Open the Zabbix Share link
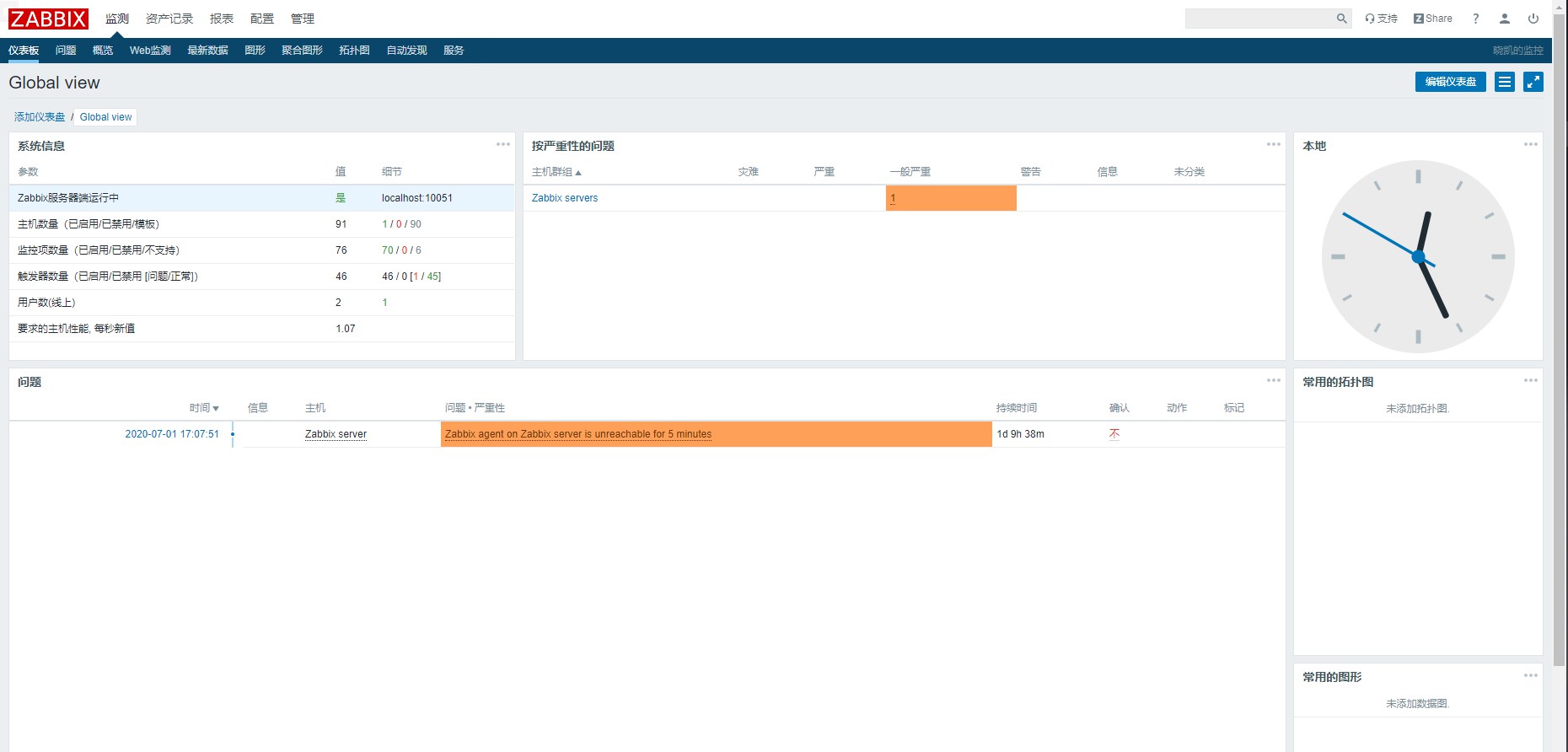 1433,19
